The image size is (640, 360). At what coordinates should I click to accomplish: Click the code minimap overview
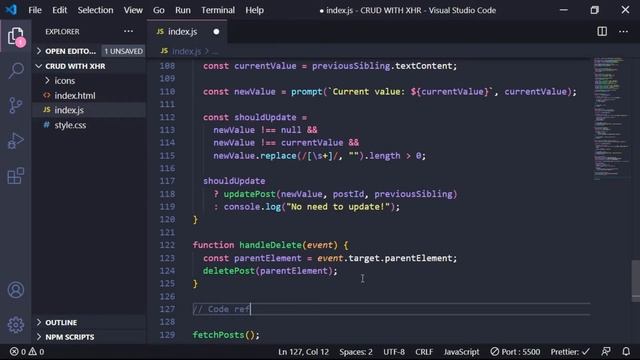click(x=611, y=118)
